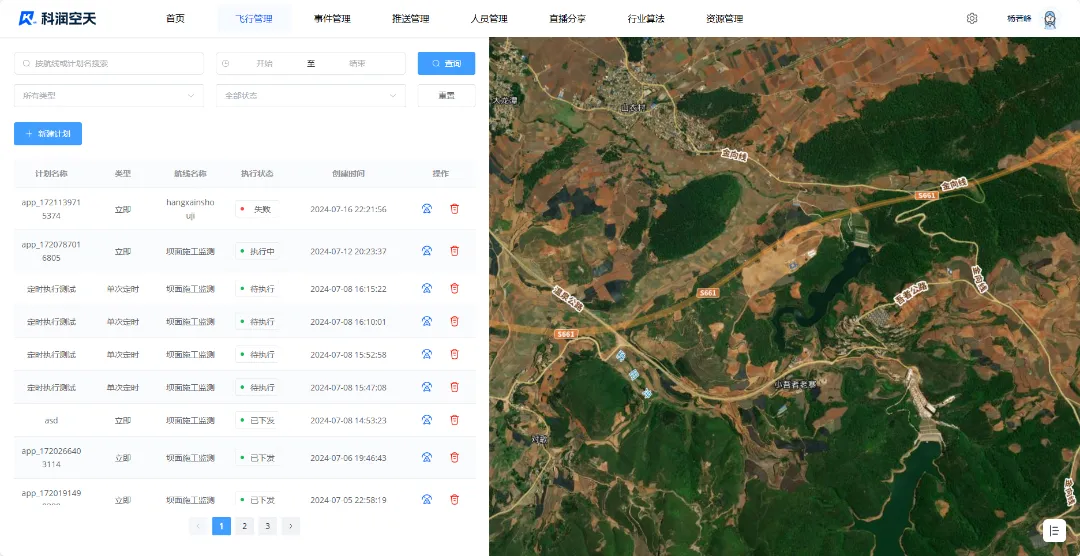The height and width of the screenshot is (556, 1080).
Task: Click the user avatar at top right
Action: (1049, 18)
